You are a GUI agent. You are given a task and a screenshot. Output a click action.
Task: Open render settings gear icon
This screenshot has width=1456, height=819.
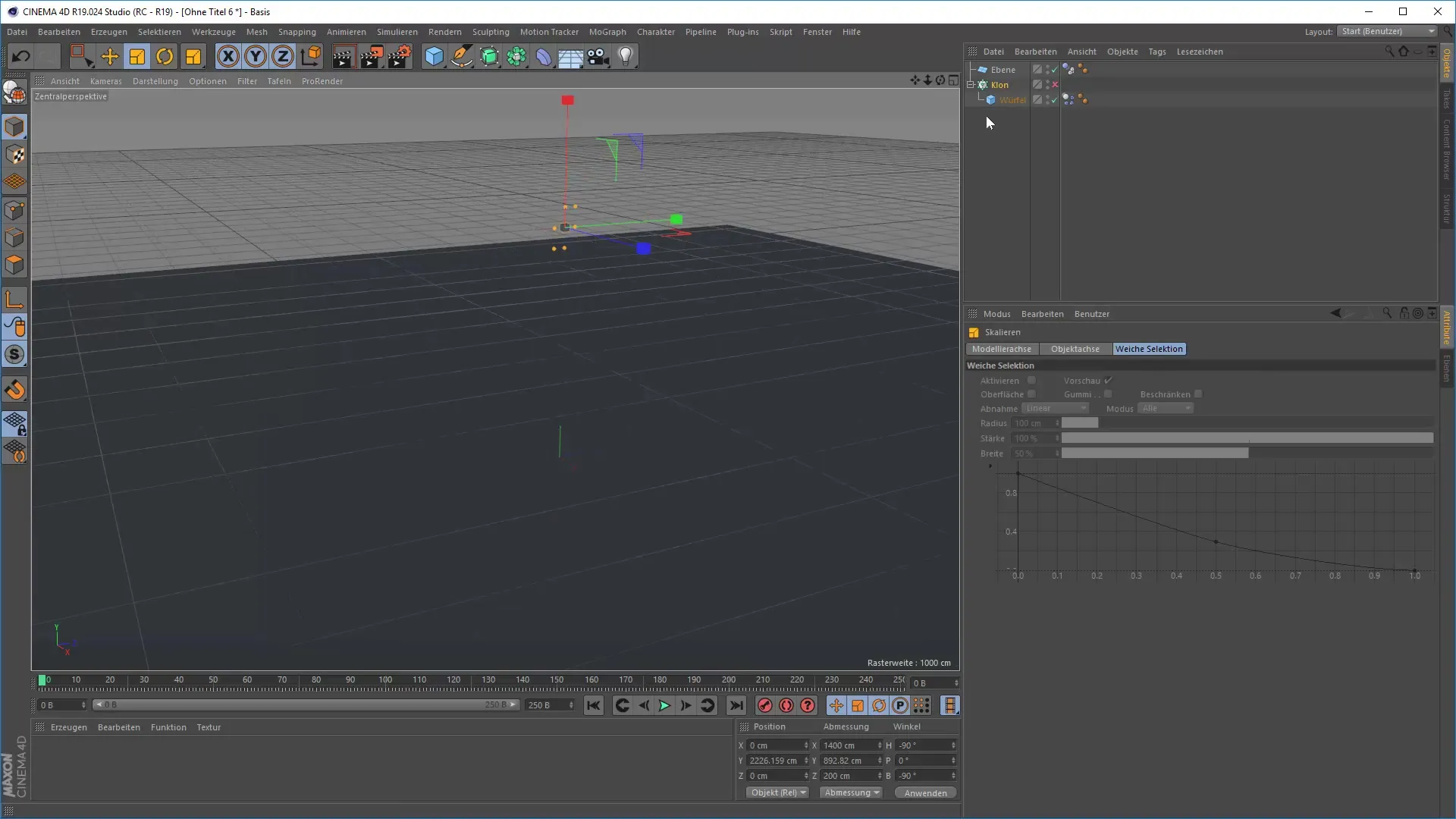click(x=399, y=56)
